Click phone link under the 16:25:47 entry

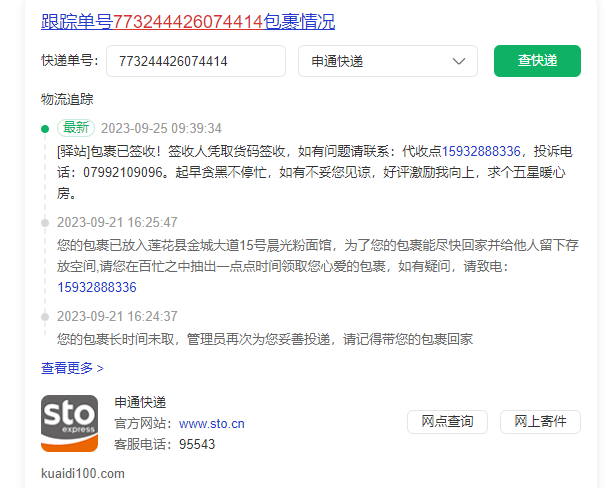[97, 287]
